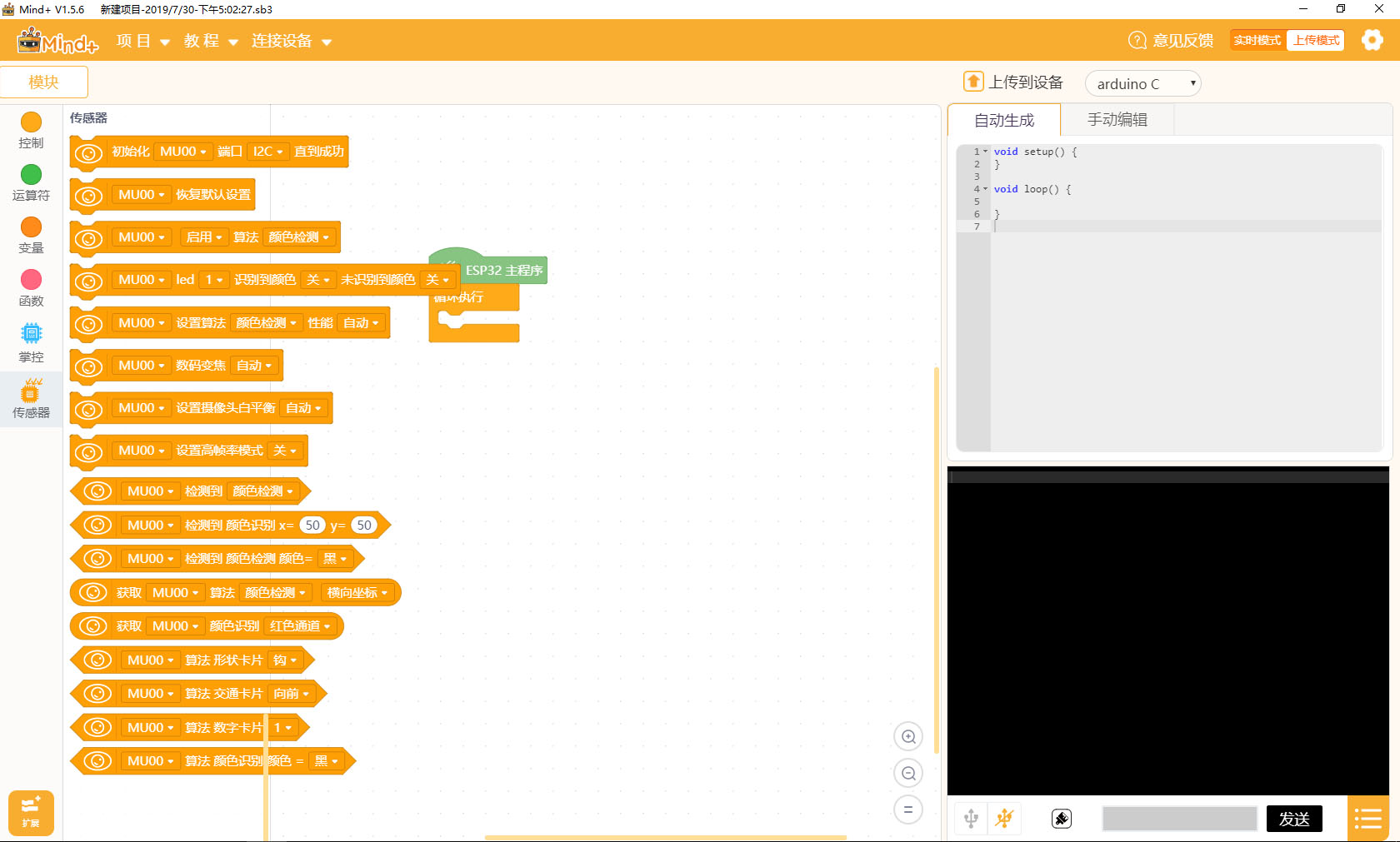Open 红色通道 dropdown on 颜色识别 block
The image size is (1400, 842).
(300, 626)
